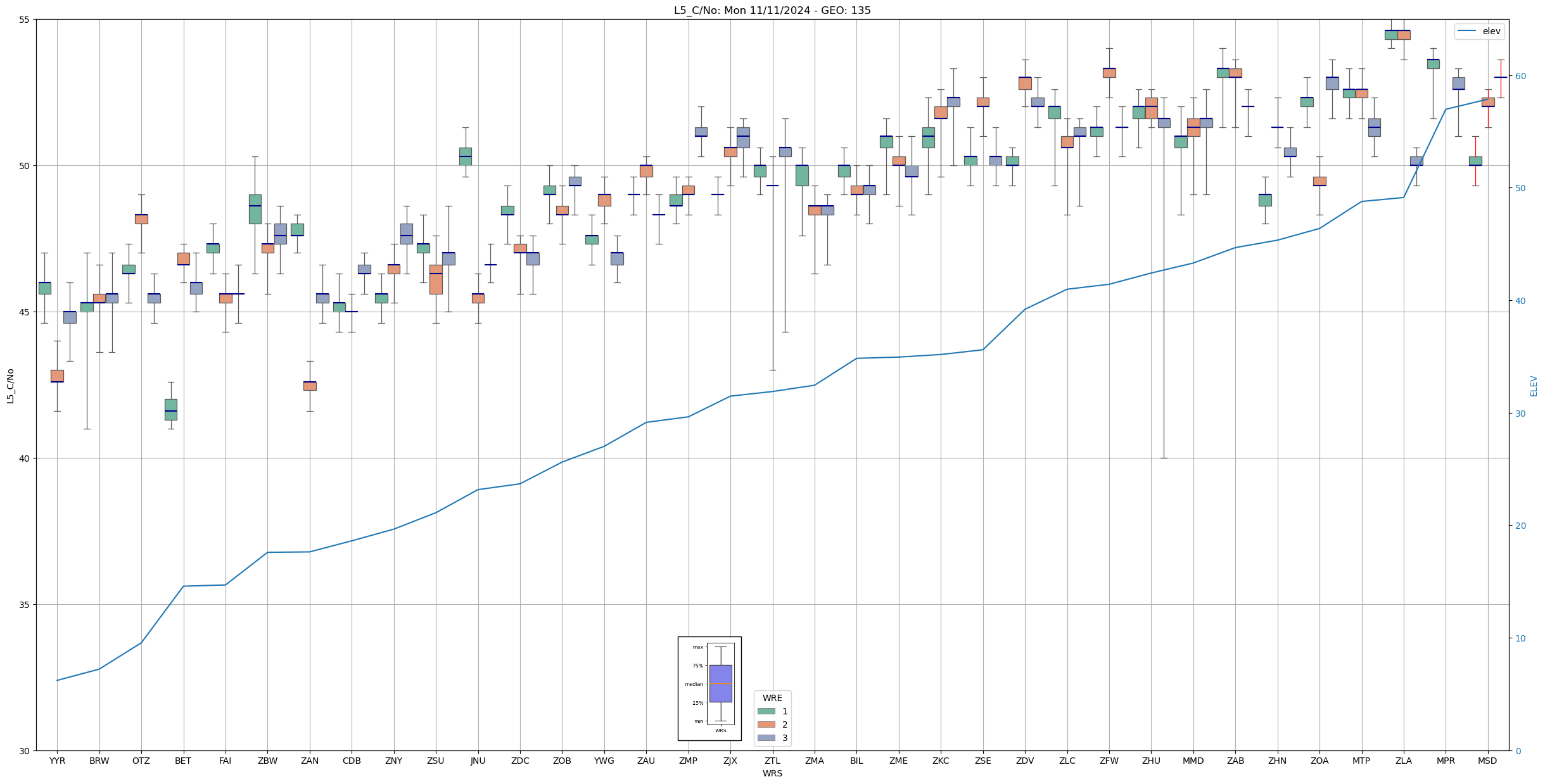Image resolution: width=1545 pixels, height=784 pixels.
Task: Click x-axis tick label MSD
Action: coord(1488,761)
